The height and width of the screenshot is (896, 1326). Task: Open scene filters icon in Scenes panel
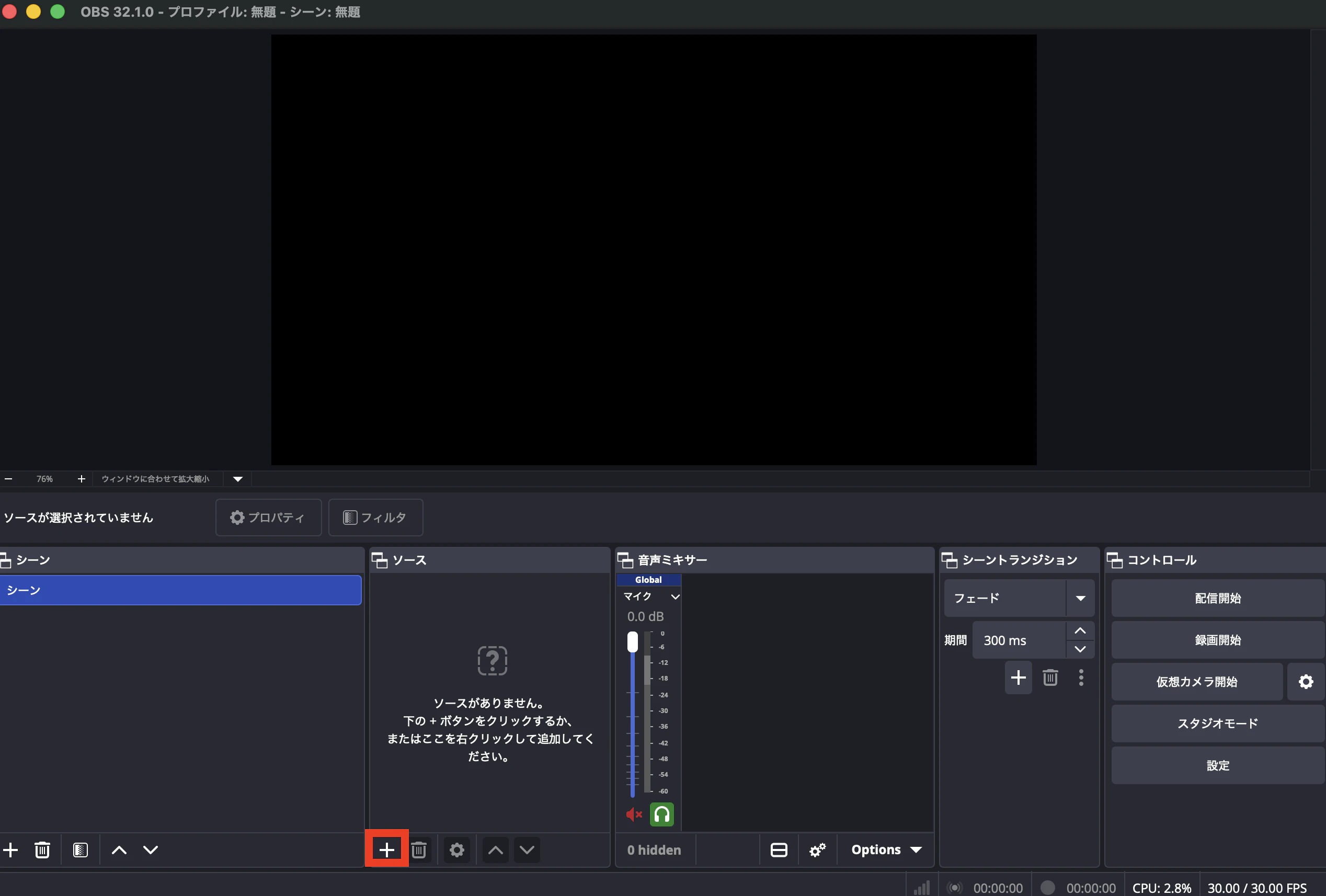(x=81, y=850)
